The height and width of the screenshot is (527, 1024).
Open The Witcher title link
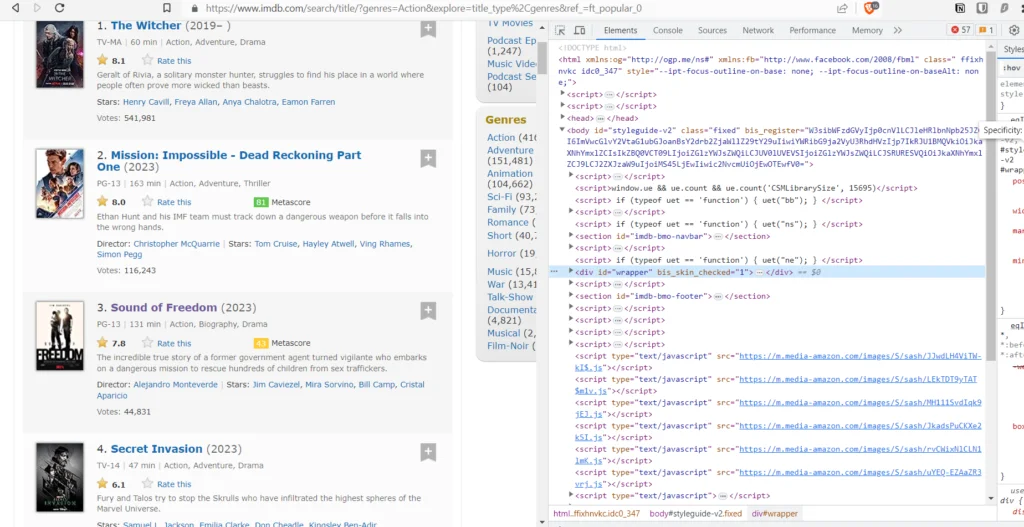click(x=146, y=25)
